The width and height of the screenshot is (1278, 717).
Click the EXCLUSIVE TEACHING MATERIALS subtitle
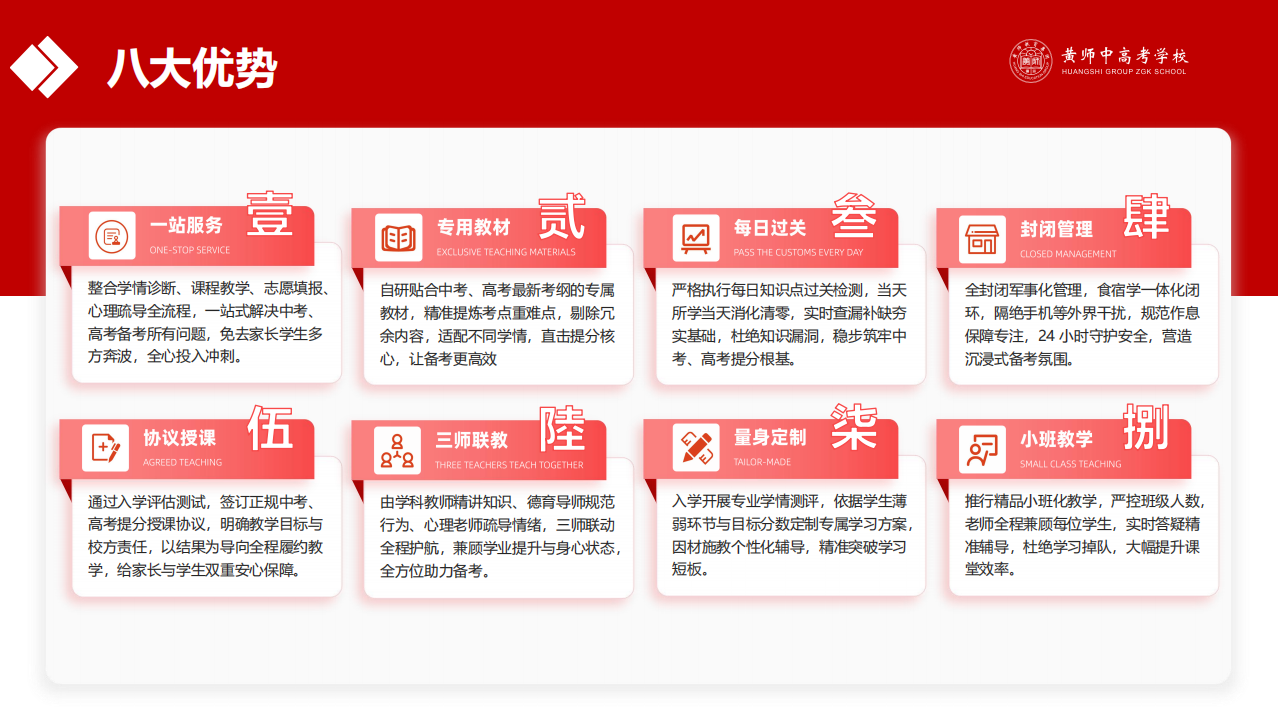(x=506, y=252)
